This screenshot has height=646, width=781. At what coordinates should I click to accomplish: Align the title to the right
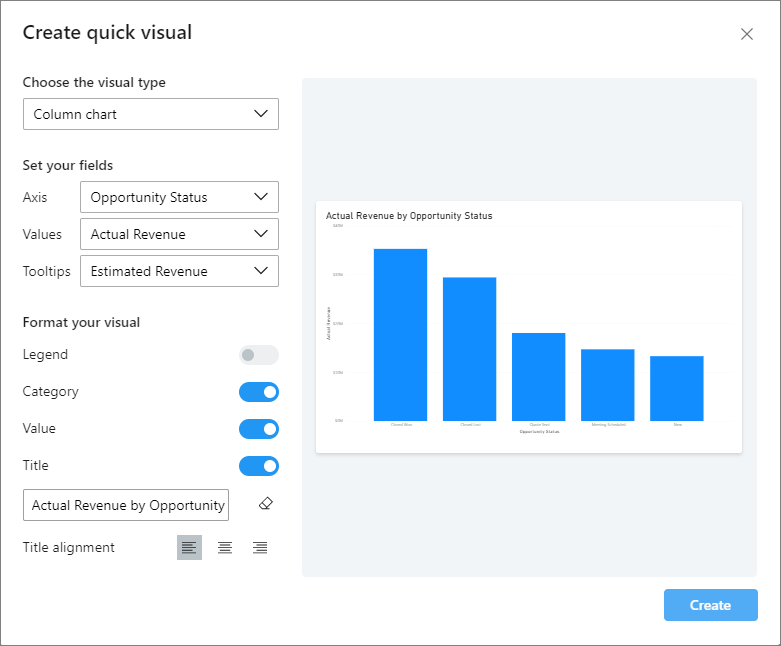click(260, 547)
